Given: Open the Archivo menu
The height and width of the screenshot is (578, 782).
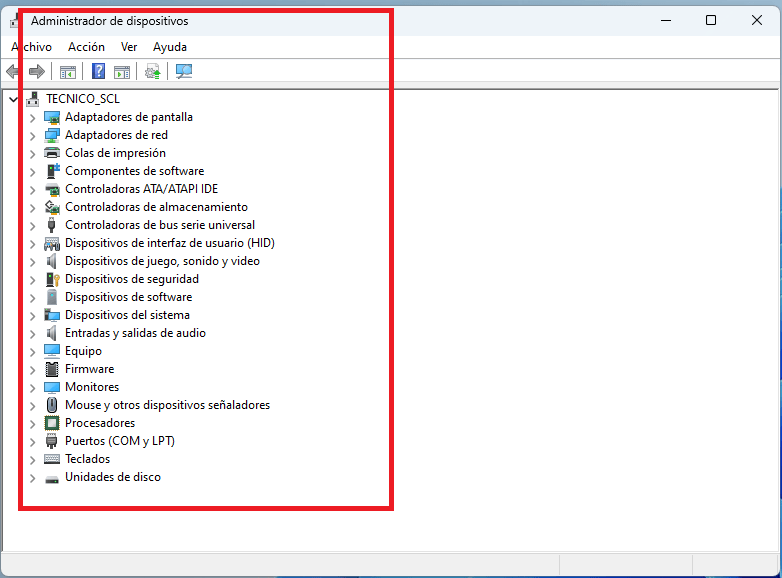Looking at the screenshot, I should click(x=31, y=47).
